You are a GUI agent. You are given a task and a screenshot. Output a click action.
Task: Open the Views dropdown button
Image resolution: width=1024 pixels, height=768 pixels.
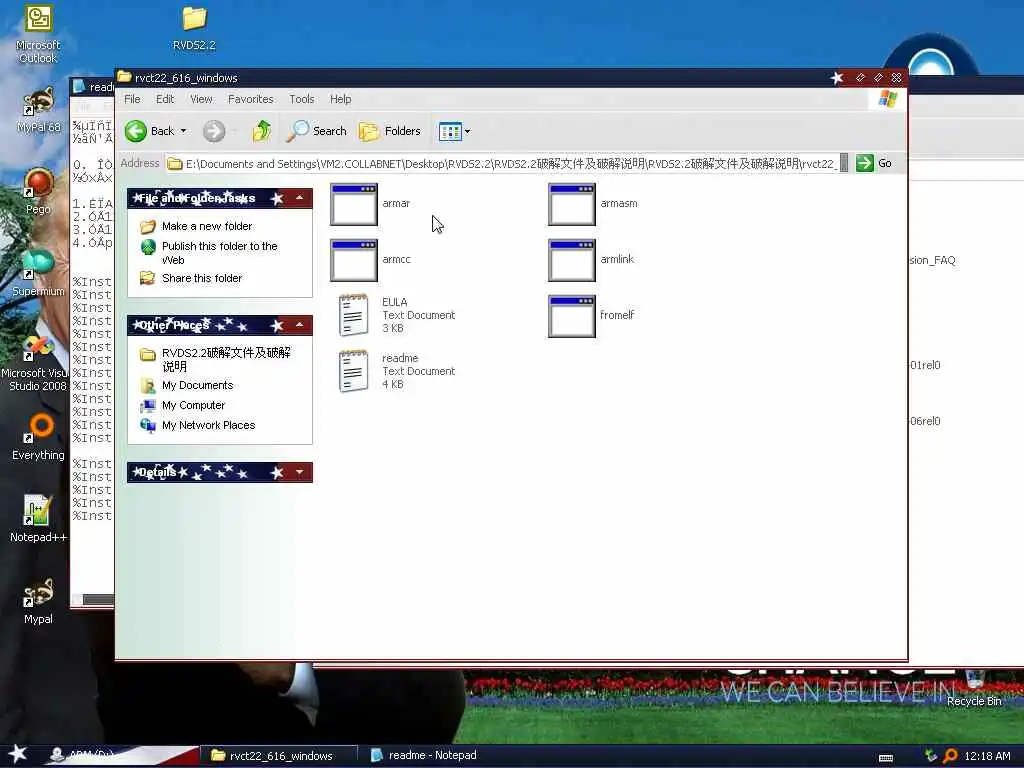(455, 131)
